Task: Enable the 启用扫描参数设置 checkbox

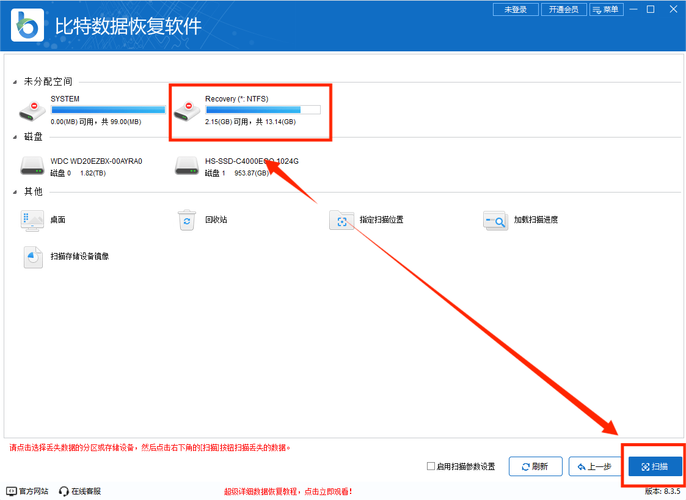Action: coord(430,466)
